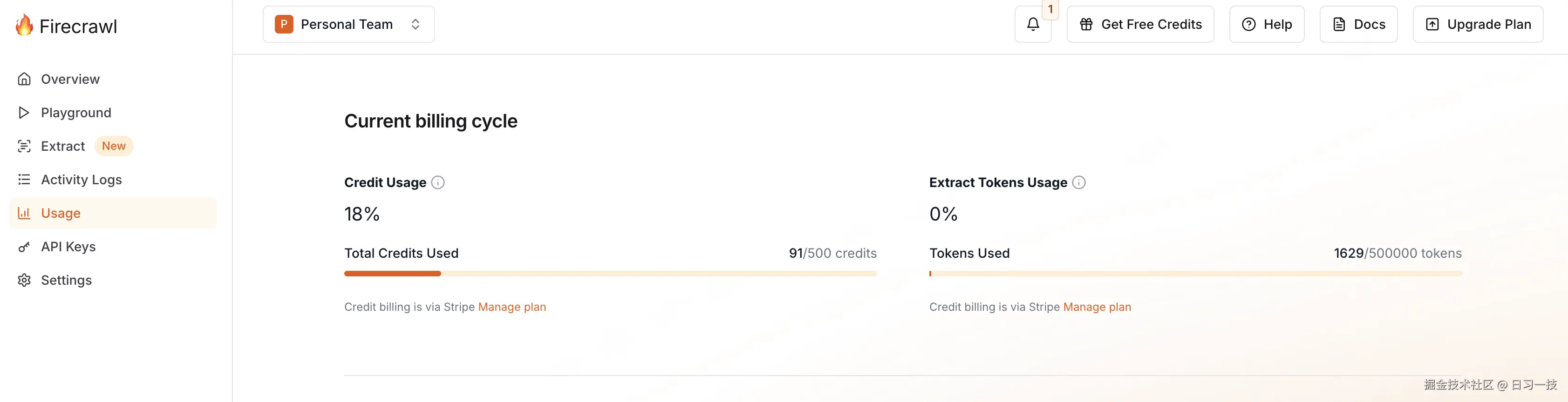Select Usage in the sidebar
Screen dimensions: 1568x402
click(61, 213)
